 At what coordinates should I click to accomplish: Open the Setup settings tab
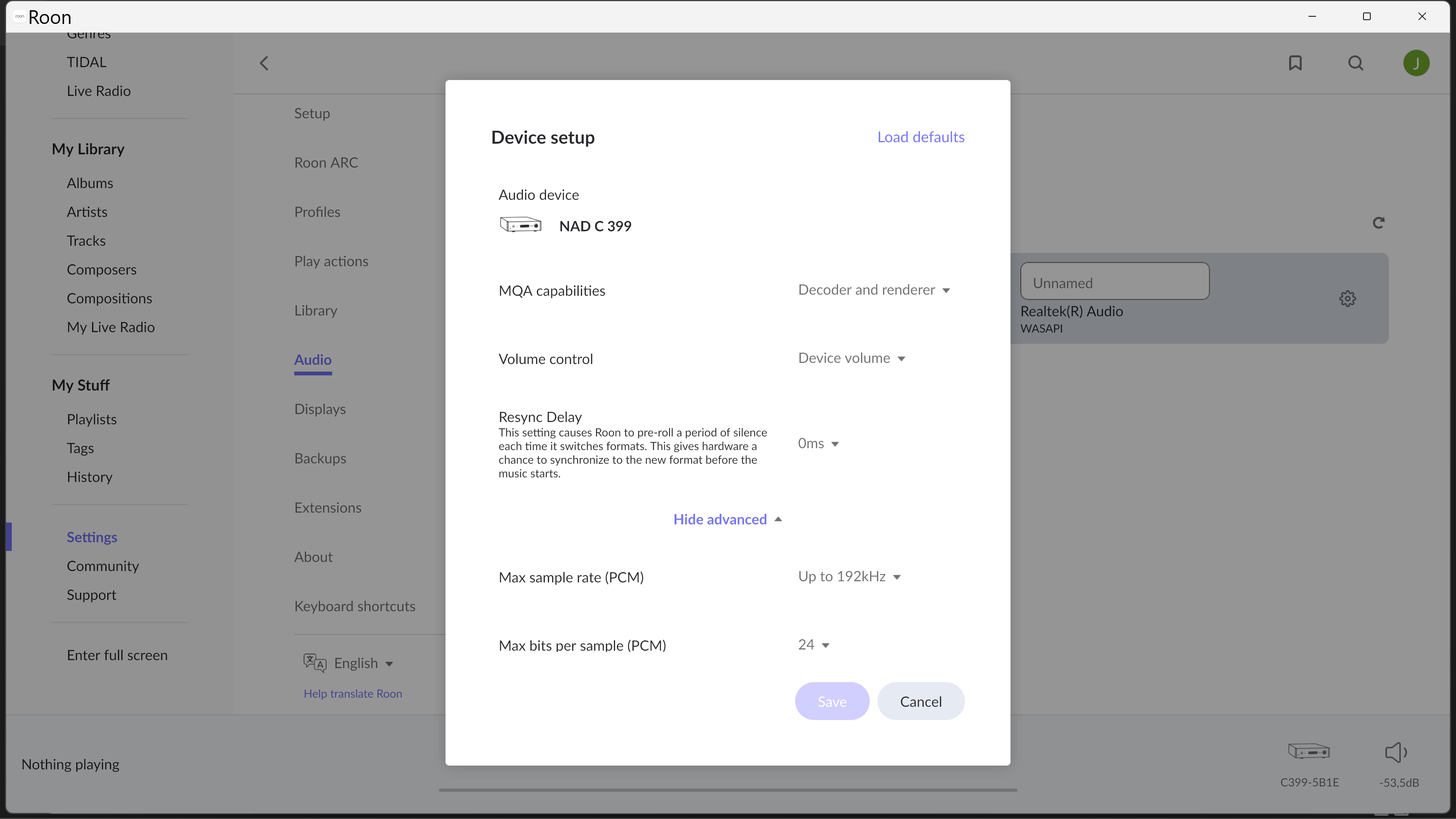point(312,113)
